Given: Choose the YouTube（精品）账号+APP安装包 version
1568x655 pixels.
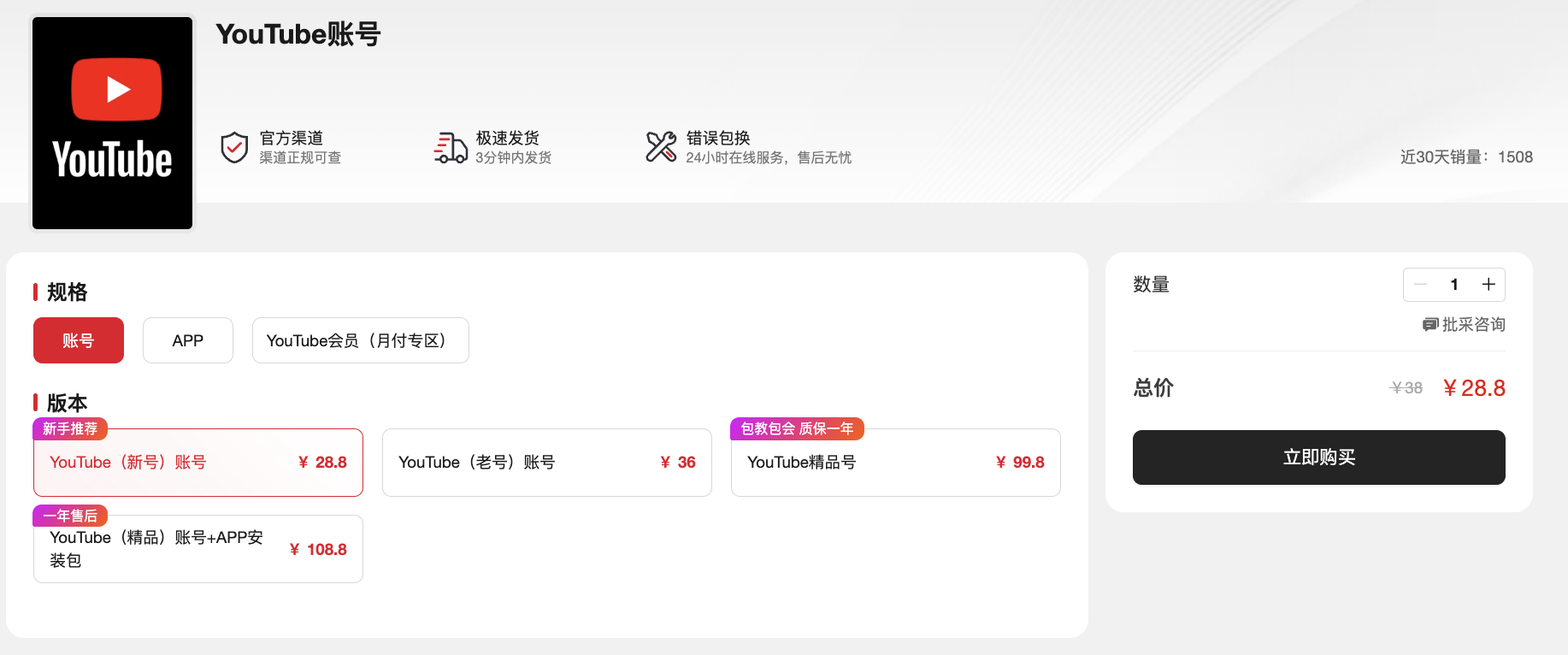Looking at the screenshot, I should click(x=197, y=549).
